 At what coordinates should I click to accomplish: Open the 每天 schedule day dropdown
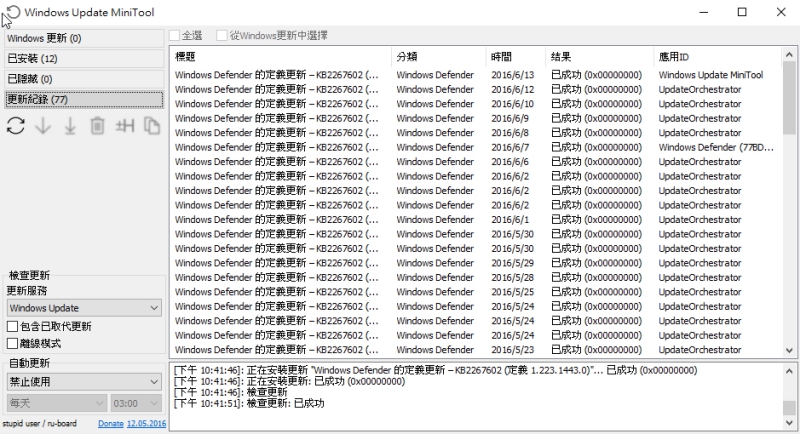(x=57, y=403)
